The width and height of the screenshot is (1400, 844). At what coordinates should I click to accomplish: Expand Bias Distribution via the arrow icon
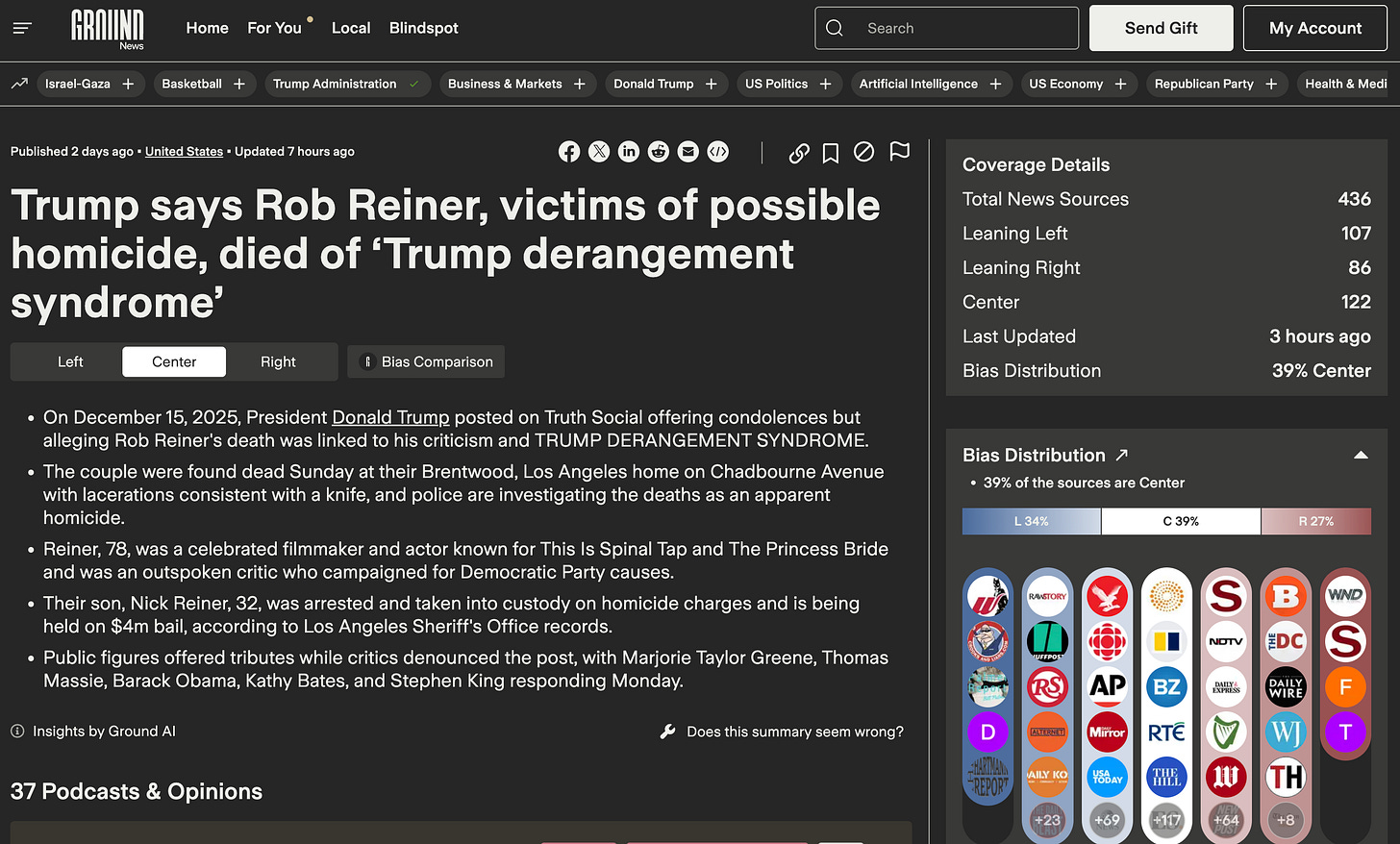coord(1121,455)
